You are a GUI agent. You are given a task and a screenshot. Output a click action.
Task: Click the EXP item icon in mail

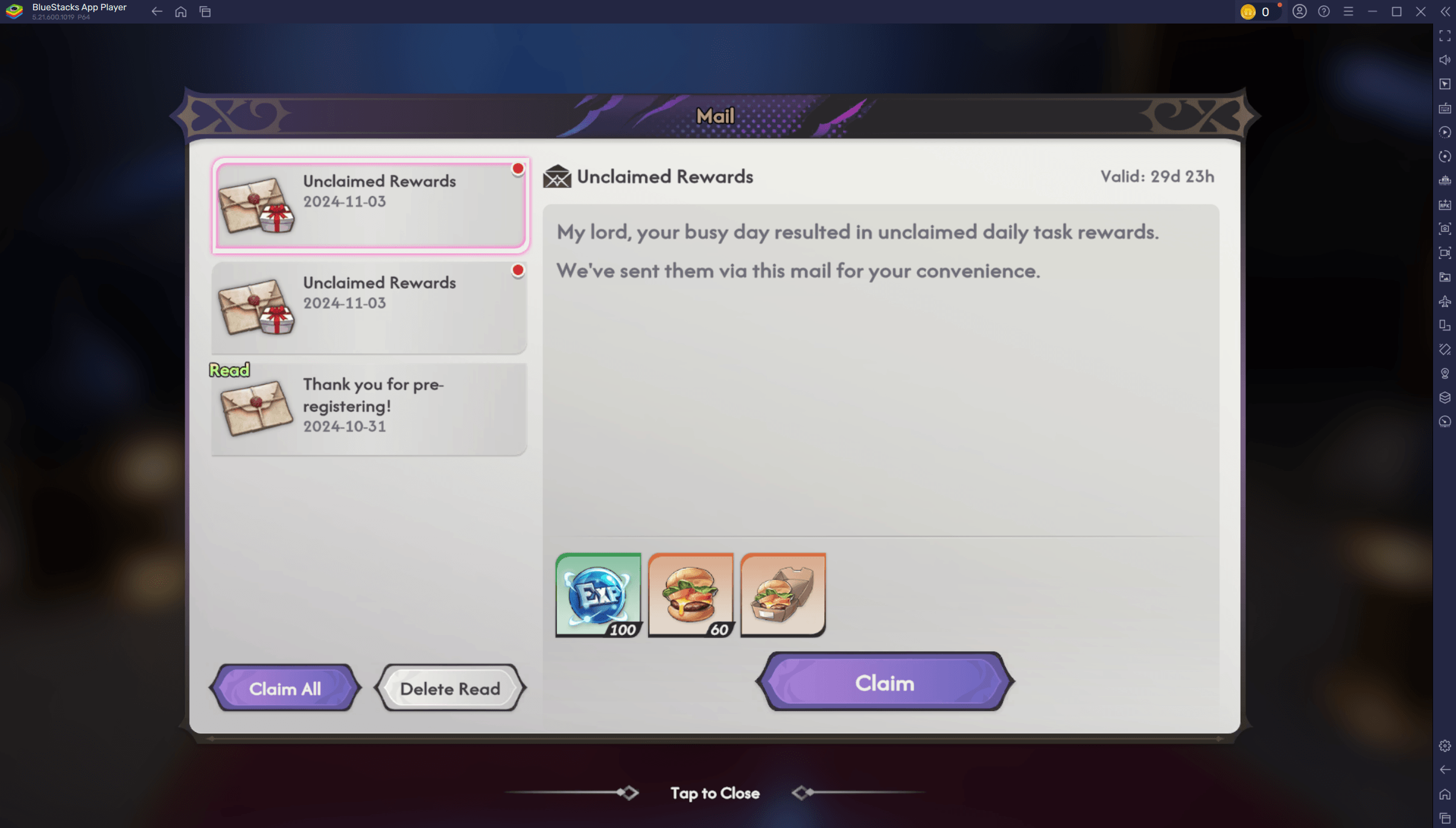(x=597, y=593)
